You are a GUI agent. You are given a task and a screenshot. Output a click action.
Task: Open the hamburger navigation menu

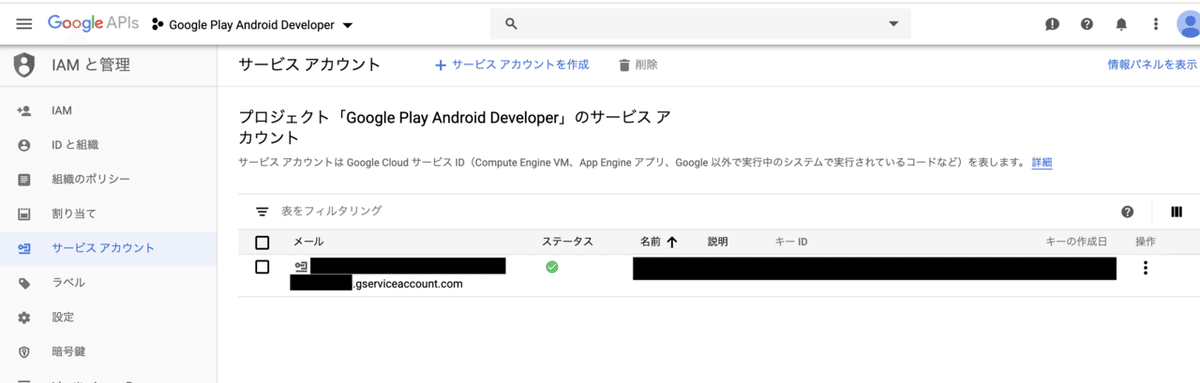tap(24, 23)
